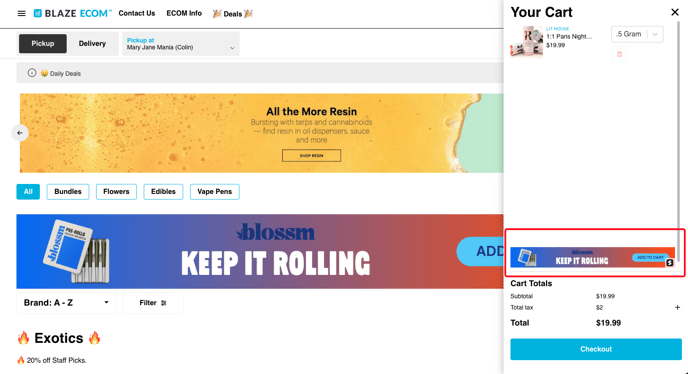Go to the Blaze ECOM logo home
This screenshot has width=688, height=374.
point(72,14)
